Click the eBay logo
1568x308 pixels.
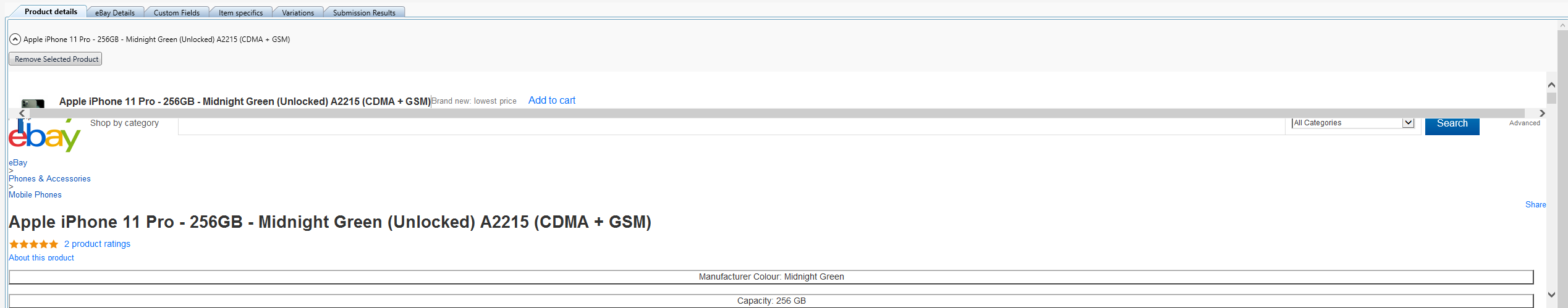[44, 135]
